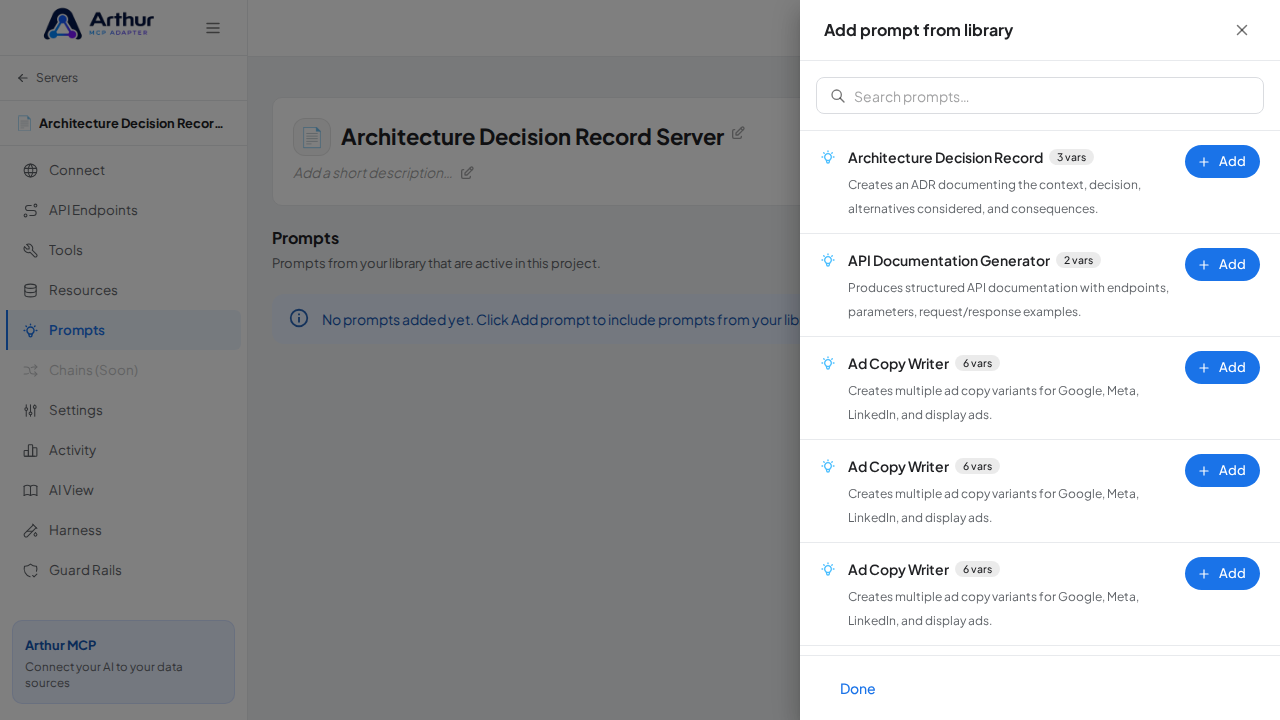
Task: Click the Architecture Decision Record Server page title
Action: [532, 137]
